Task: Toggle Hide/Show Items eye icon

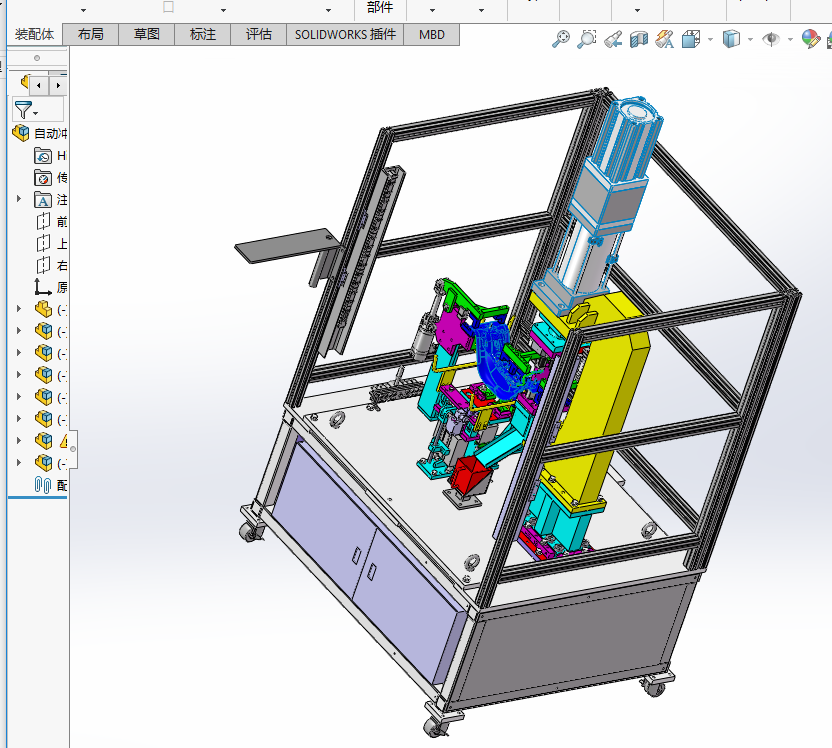Action: [x=771, y=39]
